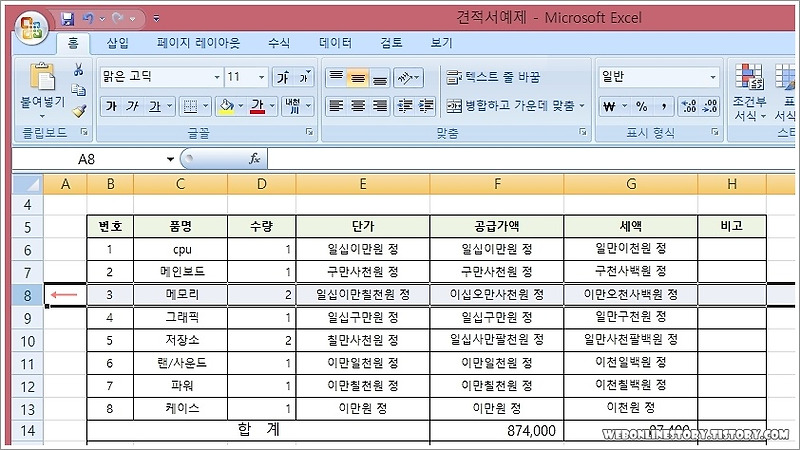This screenshot has width=800, height=450.
Task: Decrease the cell indent
Action: pos(405,106)
